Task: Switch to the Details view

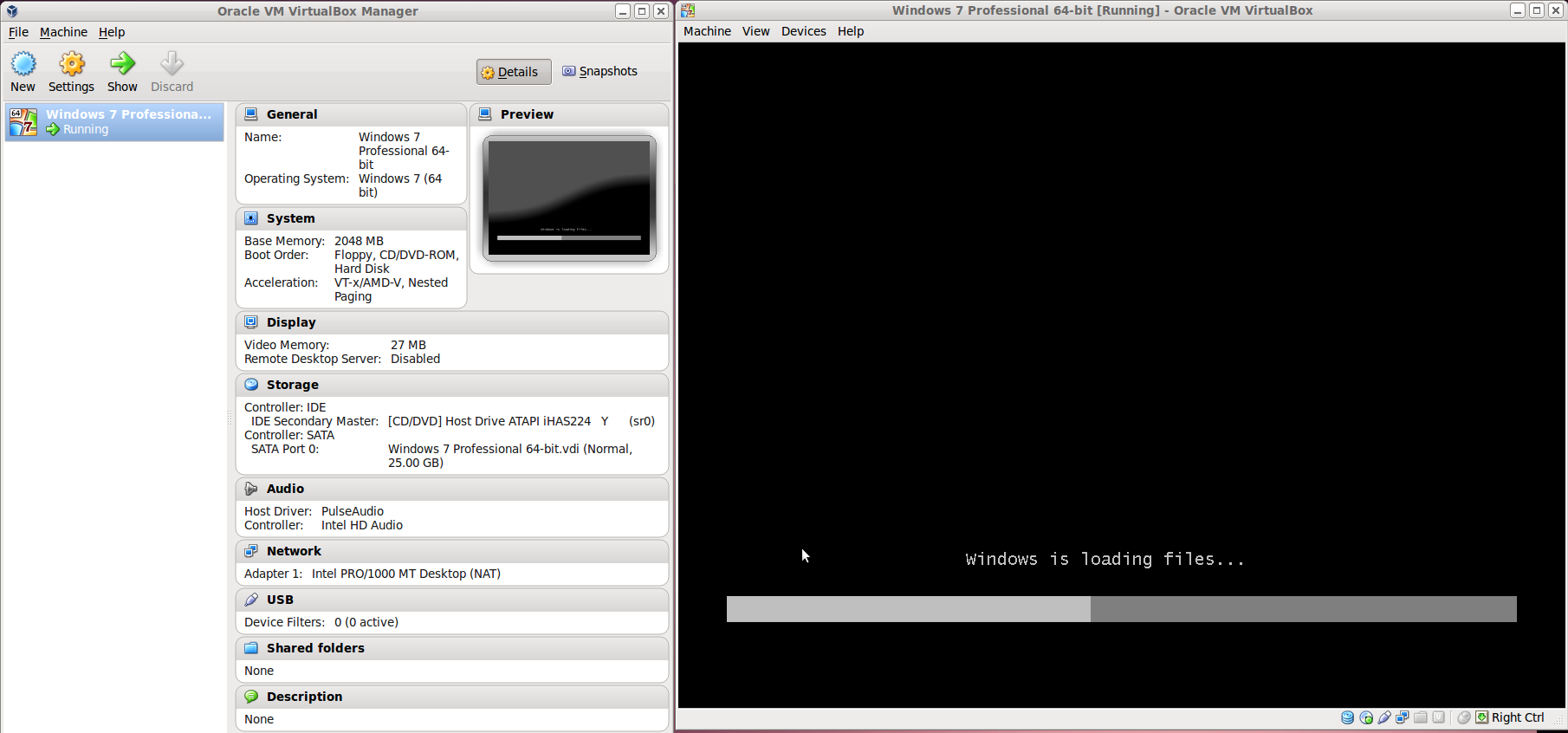Action: (x=513, y=72)
